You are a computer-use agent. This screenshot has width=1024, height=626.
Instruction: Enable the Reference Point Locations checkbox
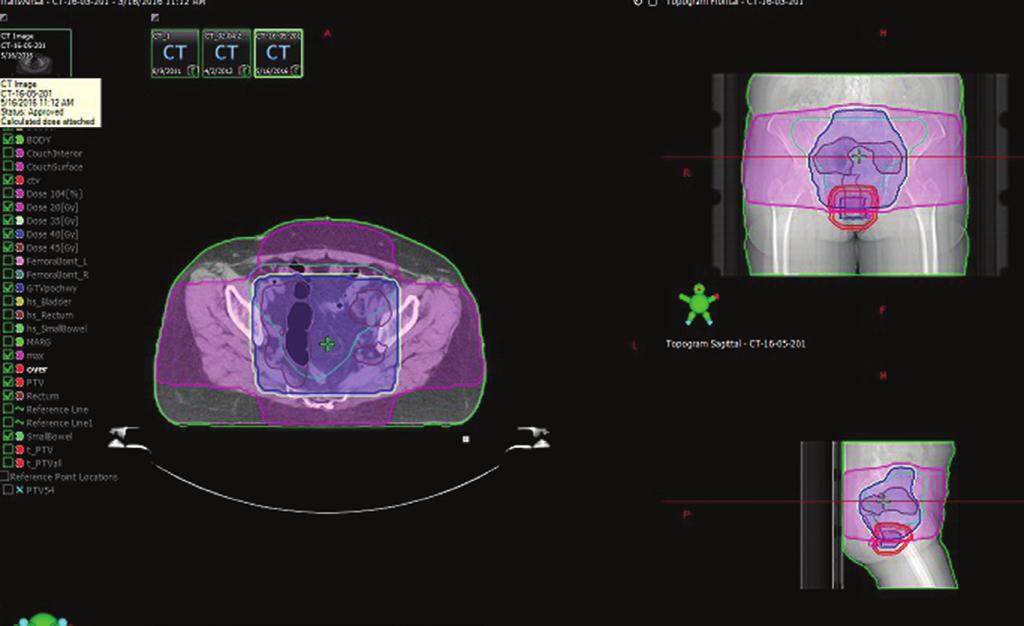[x=4, y=477]
